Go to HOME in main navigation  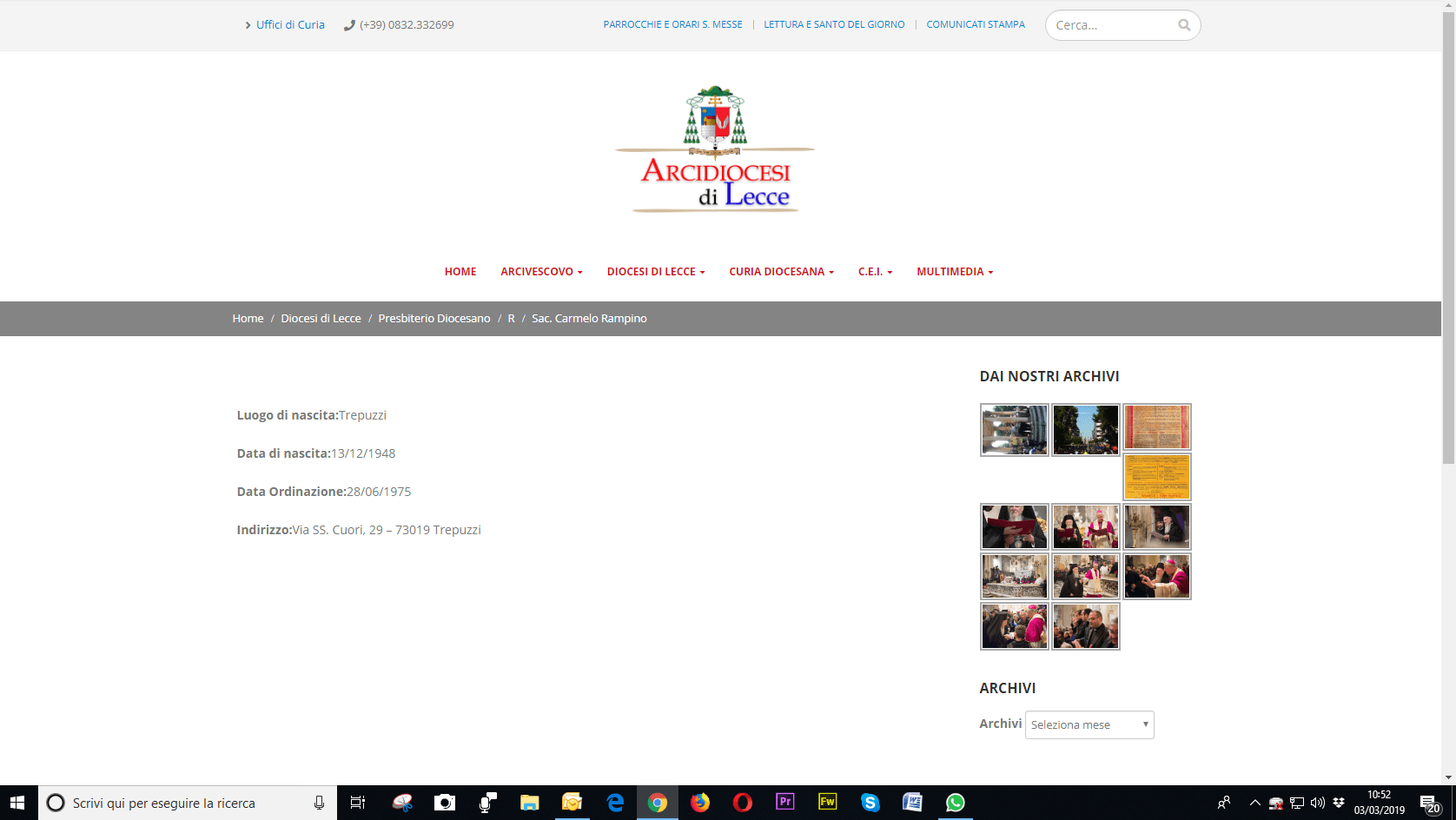click(460, 272)
